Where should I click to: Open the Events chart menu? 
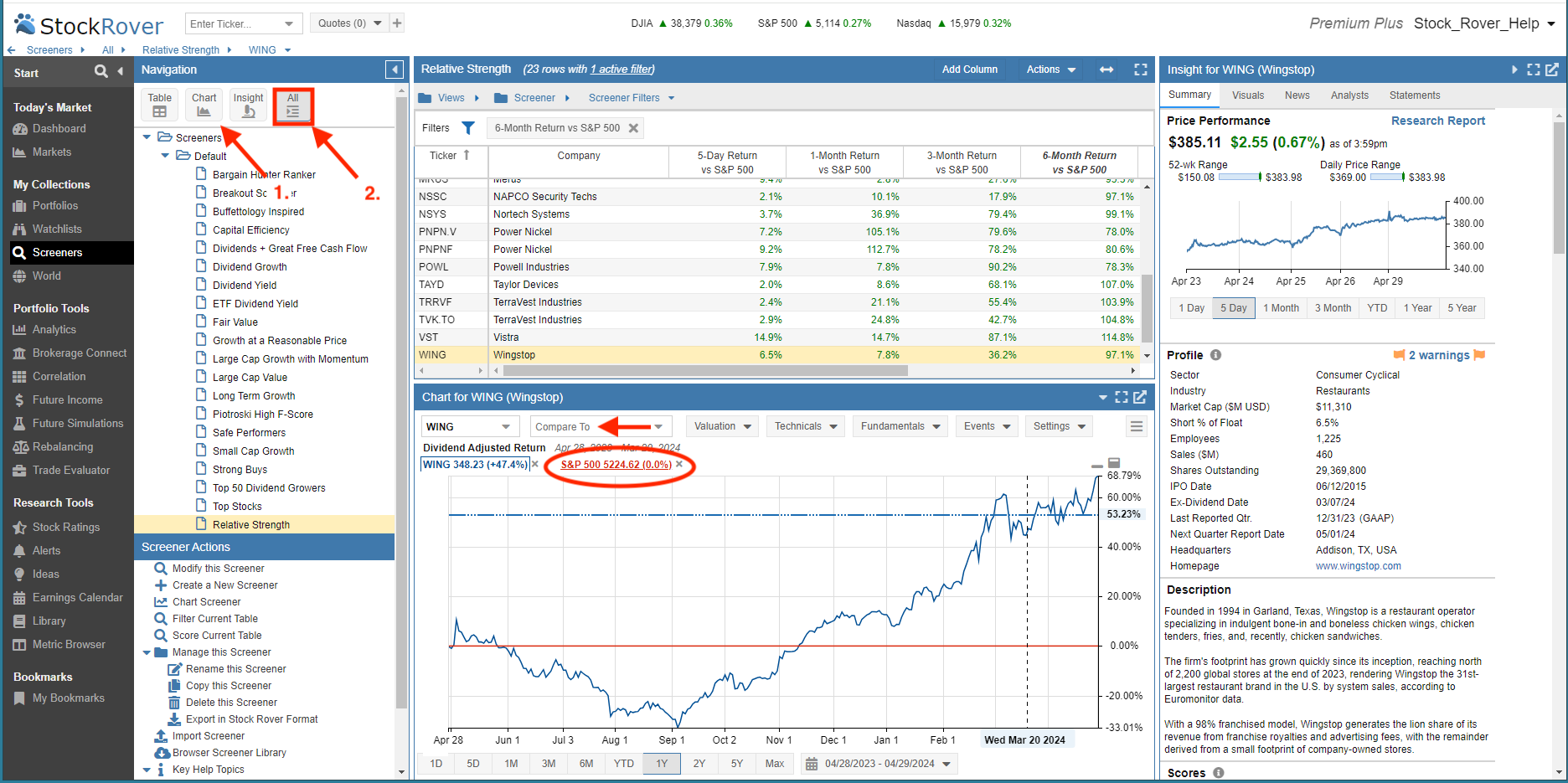tap(987, 426)
